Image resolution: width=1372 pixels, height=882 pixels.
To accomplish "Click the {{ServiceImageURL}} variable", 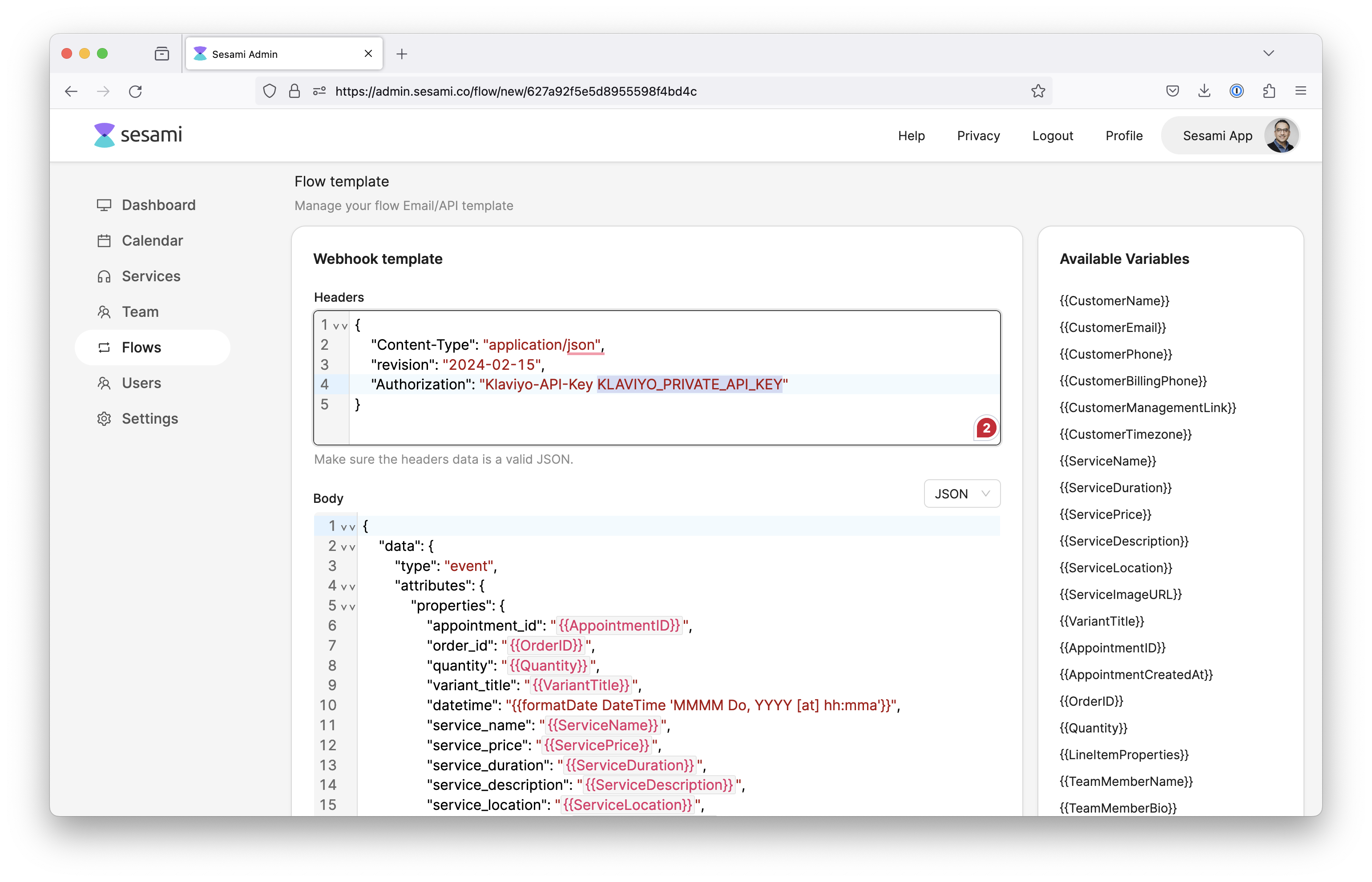I will click(1120, 595).
